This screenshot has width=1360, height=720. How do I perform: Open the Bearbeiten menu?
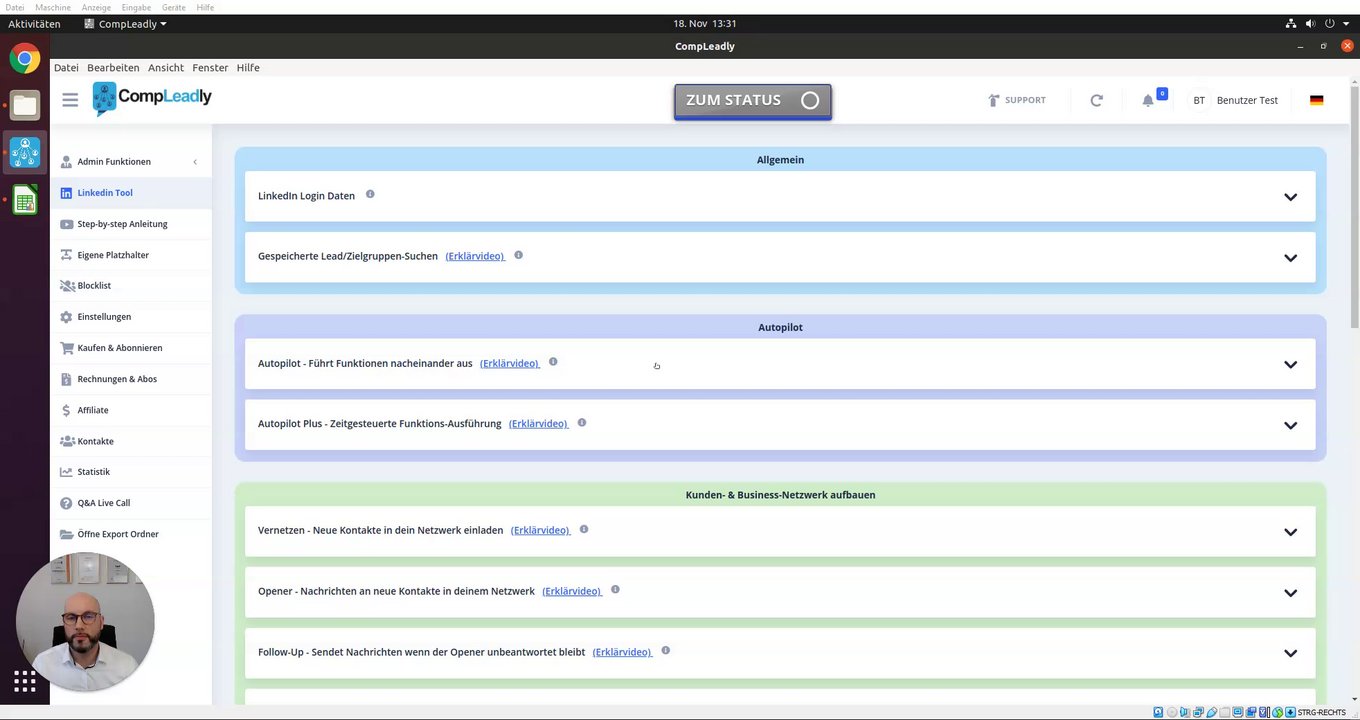coord(113,68)
